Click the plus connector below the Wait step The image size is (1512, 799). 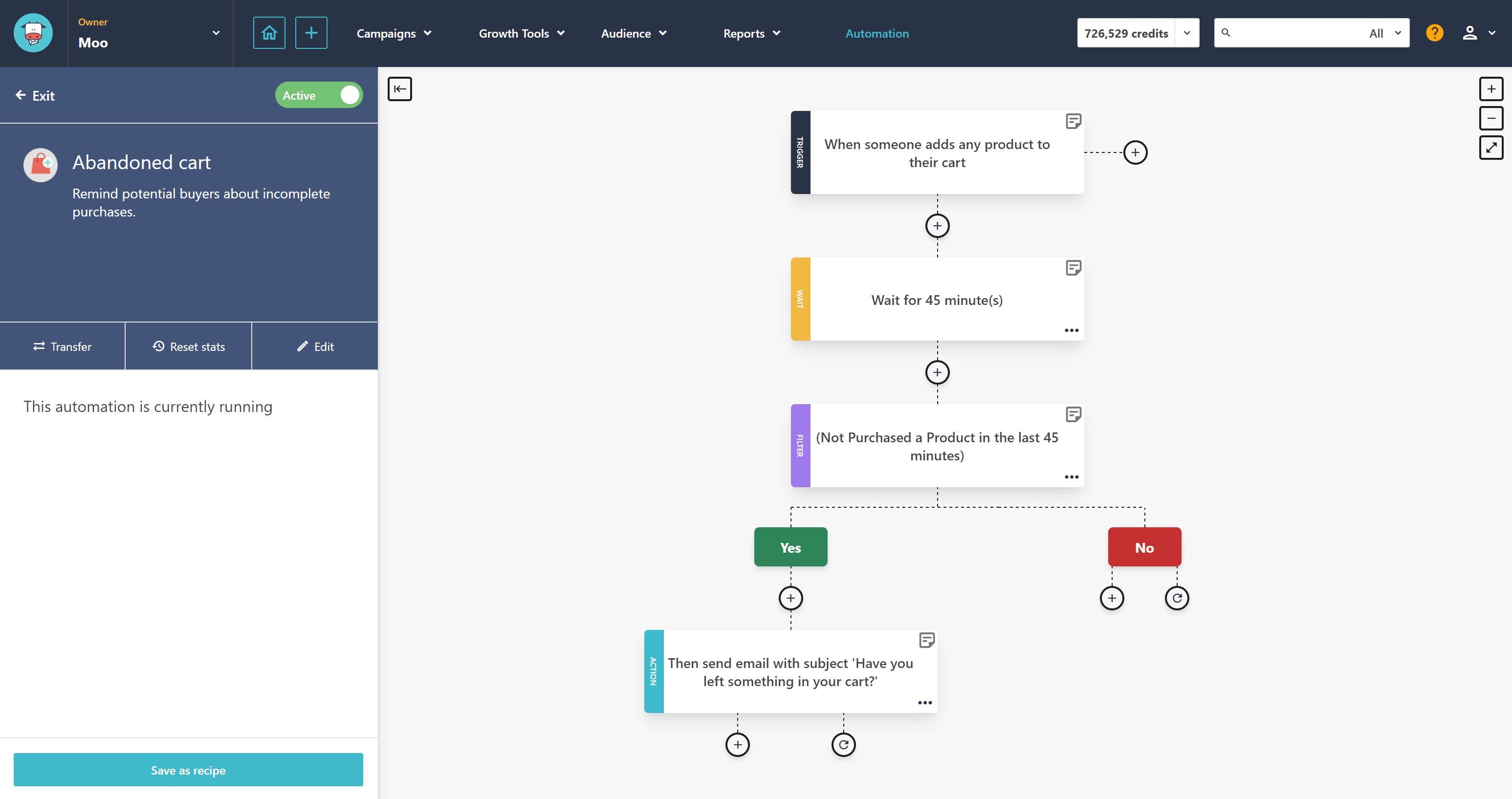(937, 372)
